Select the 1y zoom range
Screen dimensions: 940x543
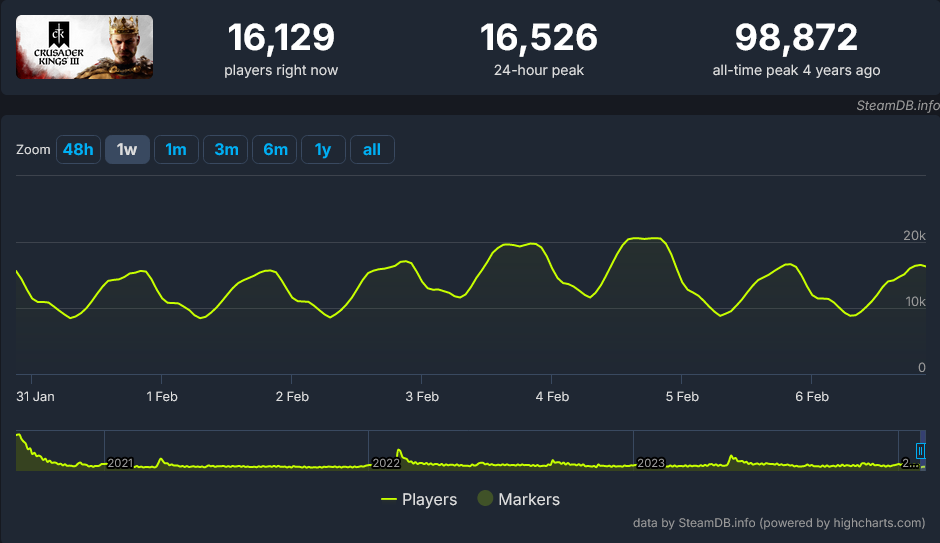point(323,149)
